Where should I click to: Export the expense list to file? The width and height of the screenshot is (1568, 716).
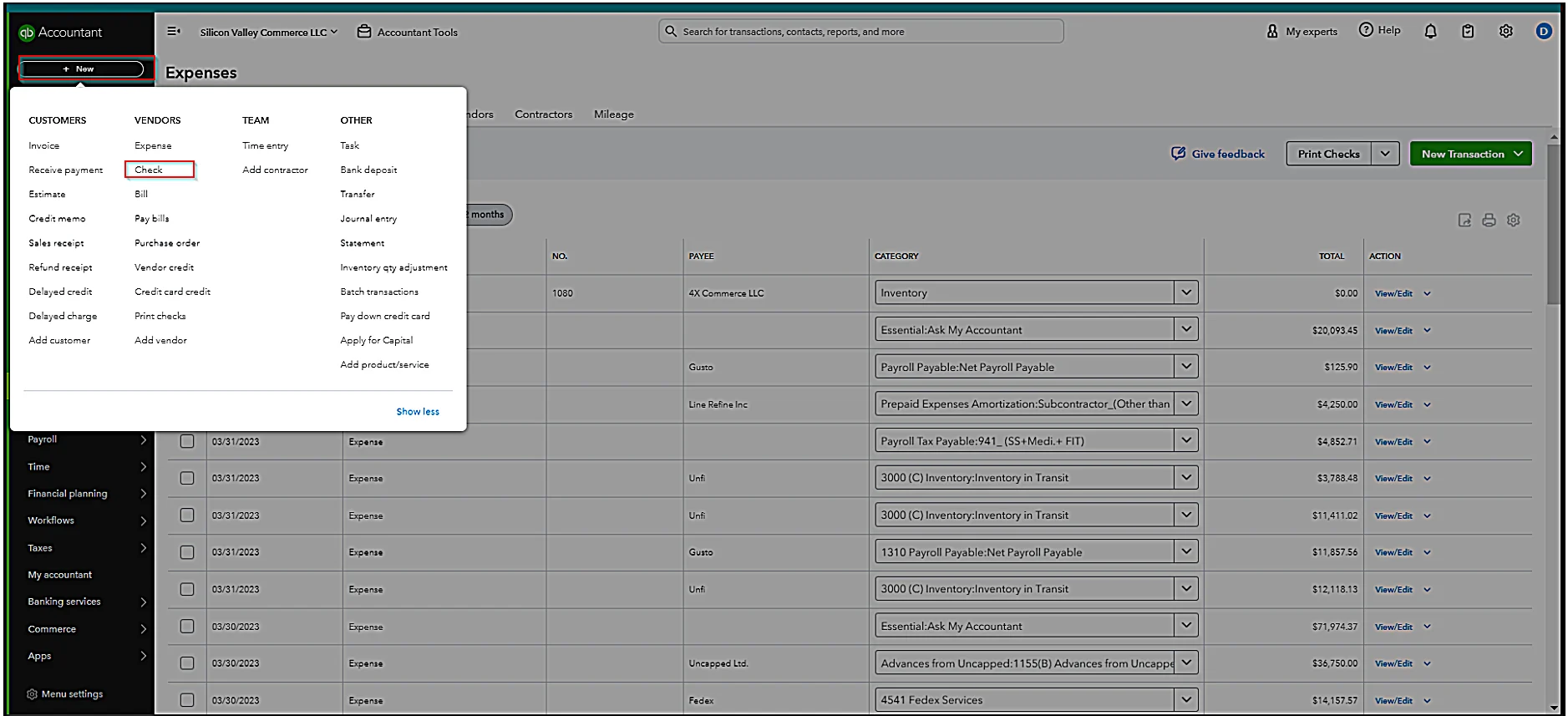[x=1464, y=221]
